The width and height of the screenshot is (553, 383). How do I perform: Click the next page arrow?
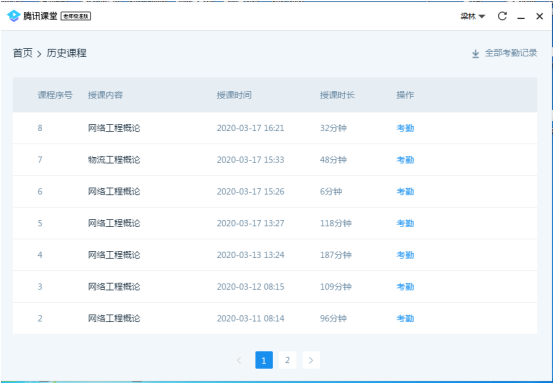tap(311, 360)
